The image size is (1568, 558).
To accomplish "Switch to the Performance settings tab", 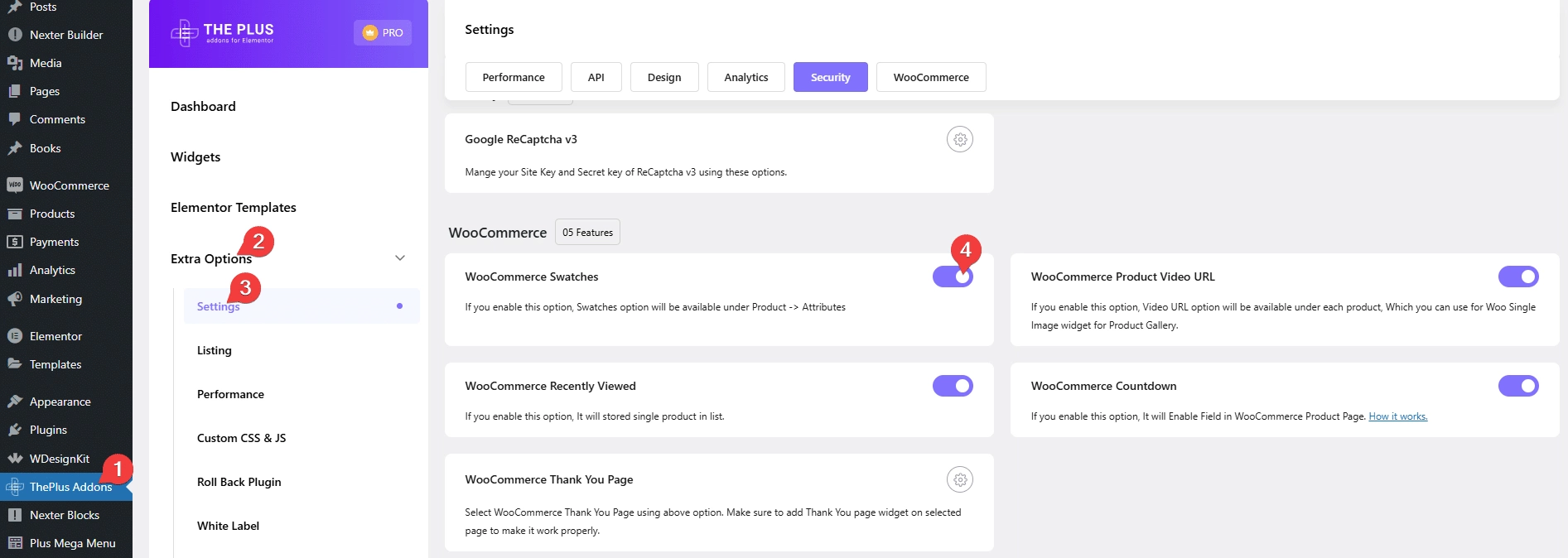I will (514, 77).
